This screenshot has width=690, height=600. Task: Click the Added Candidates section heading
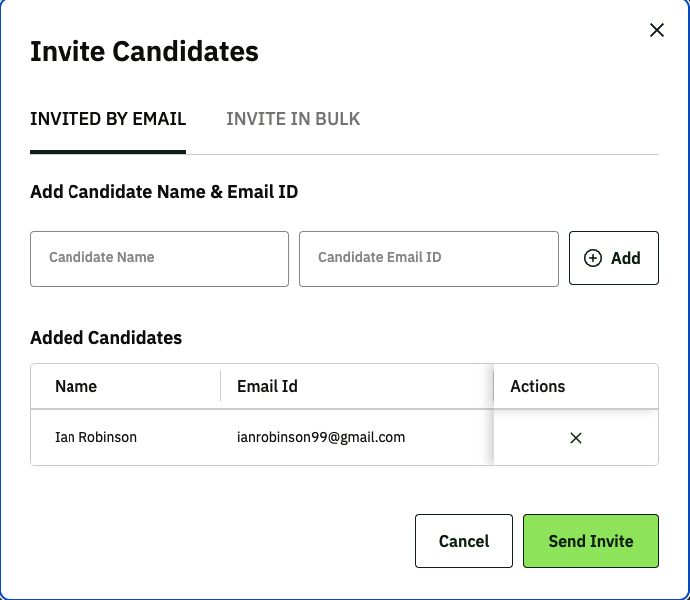106,337
